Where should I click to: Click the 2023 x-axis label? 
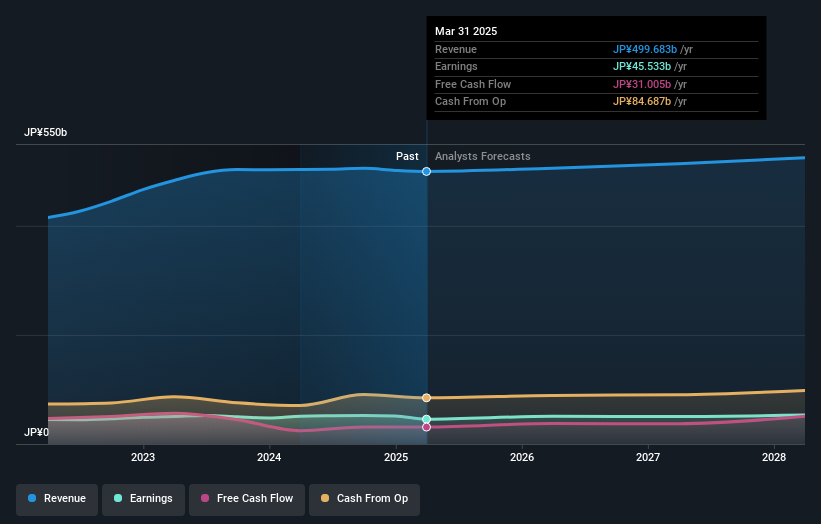143,457
